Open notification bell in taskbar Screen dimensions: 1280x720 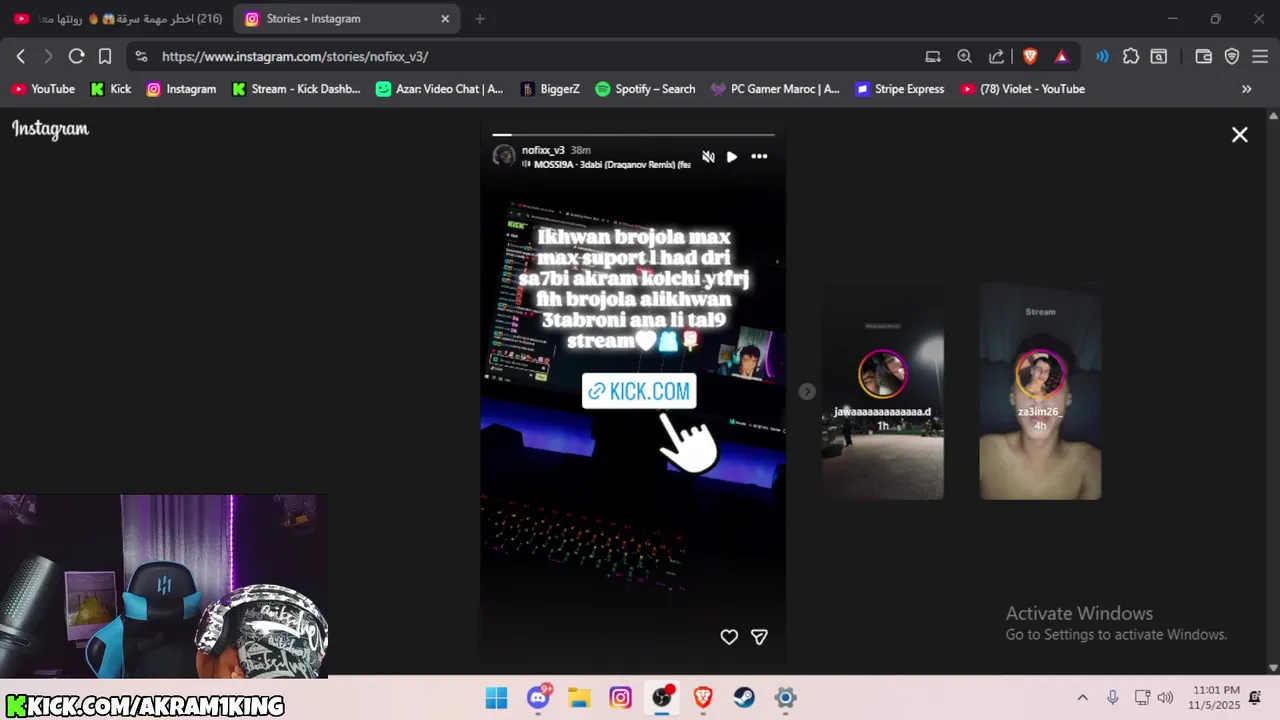[x=1256, y=698]
